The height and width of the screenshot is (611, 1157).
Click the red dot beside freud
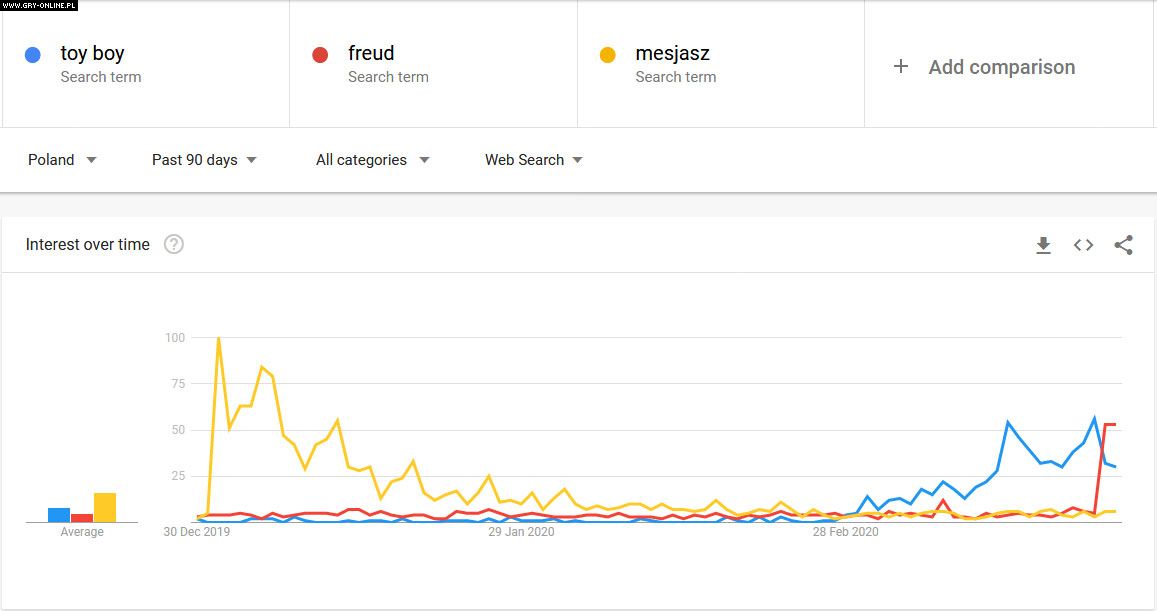320,55
